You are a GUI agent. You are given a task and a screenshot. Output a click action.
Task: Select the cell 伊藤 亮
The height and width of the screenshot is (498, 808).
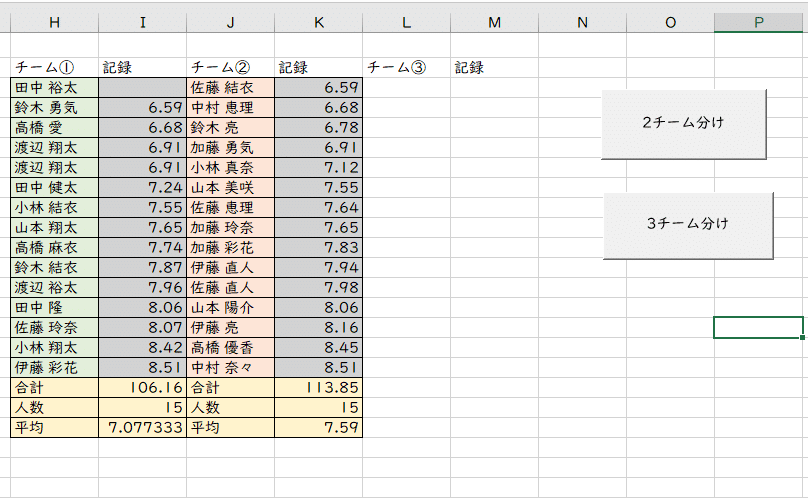[230, 328]
